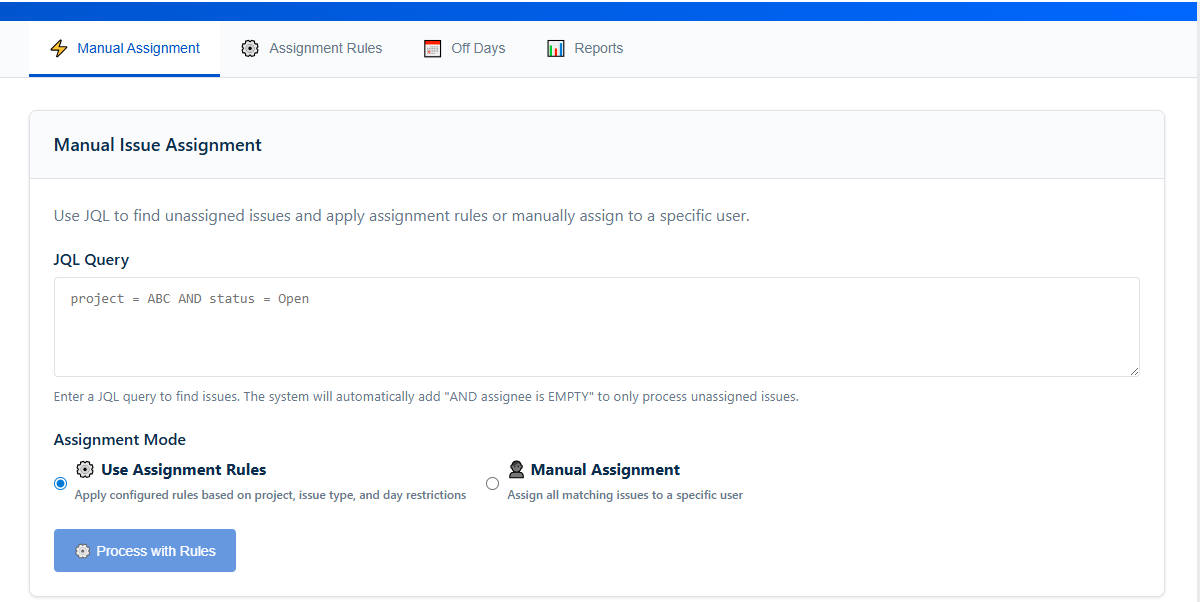Click the person icon beside Manual Assignment mode
Screen dimensions: 1200x602
(516, 468)
